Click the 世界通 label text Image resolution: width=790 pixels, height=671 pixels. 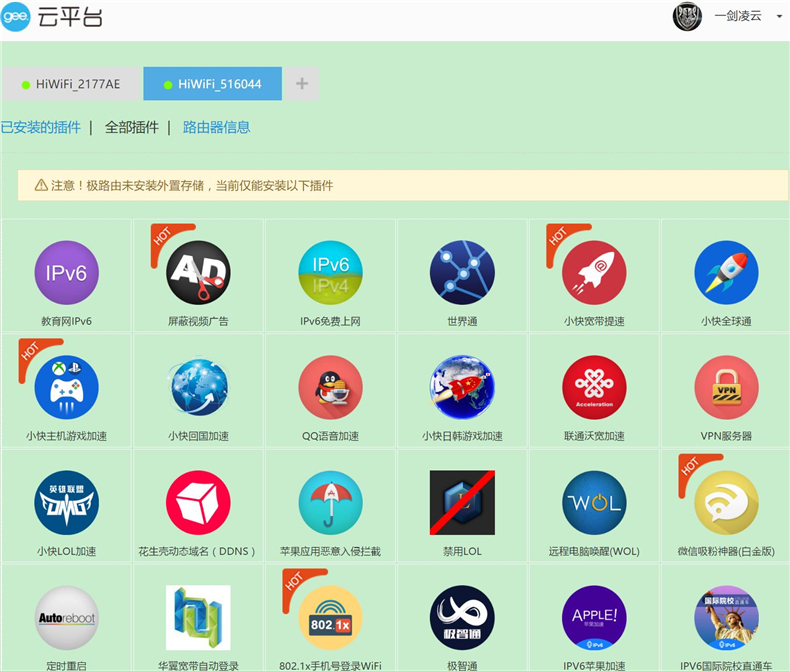(462, 321)
